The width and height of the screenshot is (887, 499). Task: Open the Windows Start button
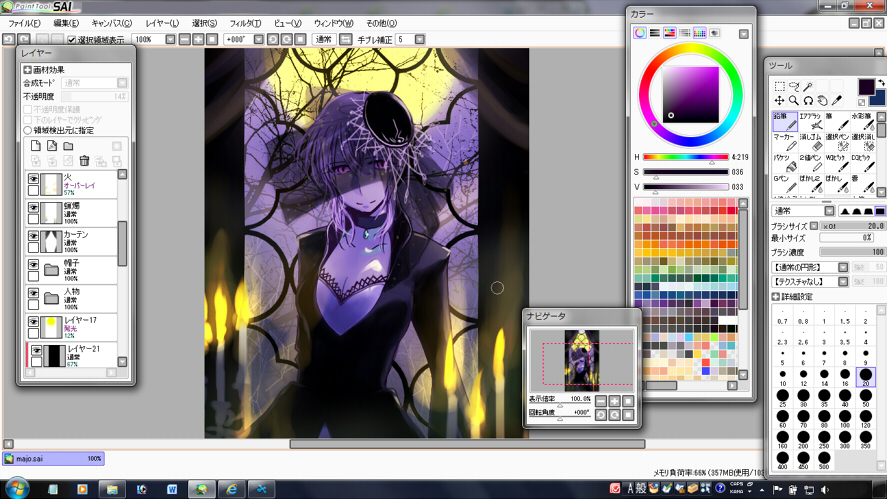16,488
